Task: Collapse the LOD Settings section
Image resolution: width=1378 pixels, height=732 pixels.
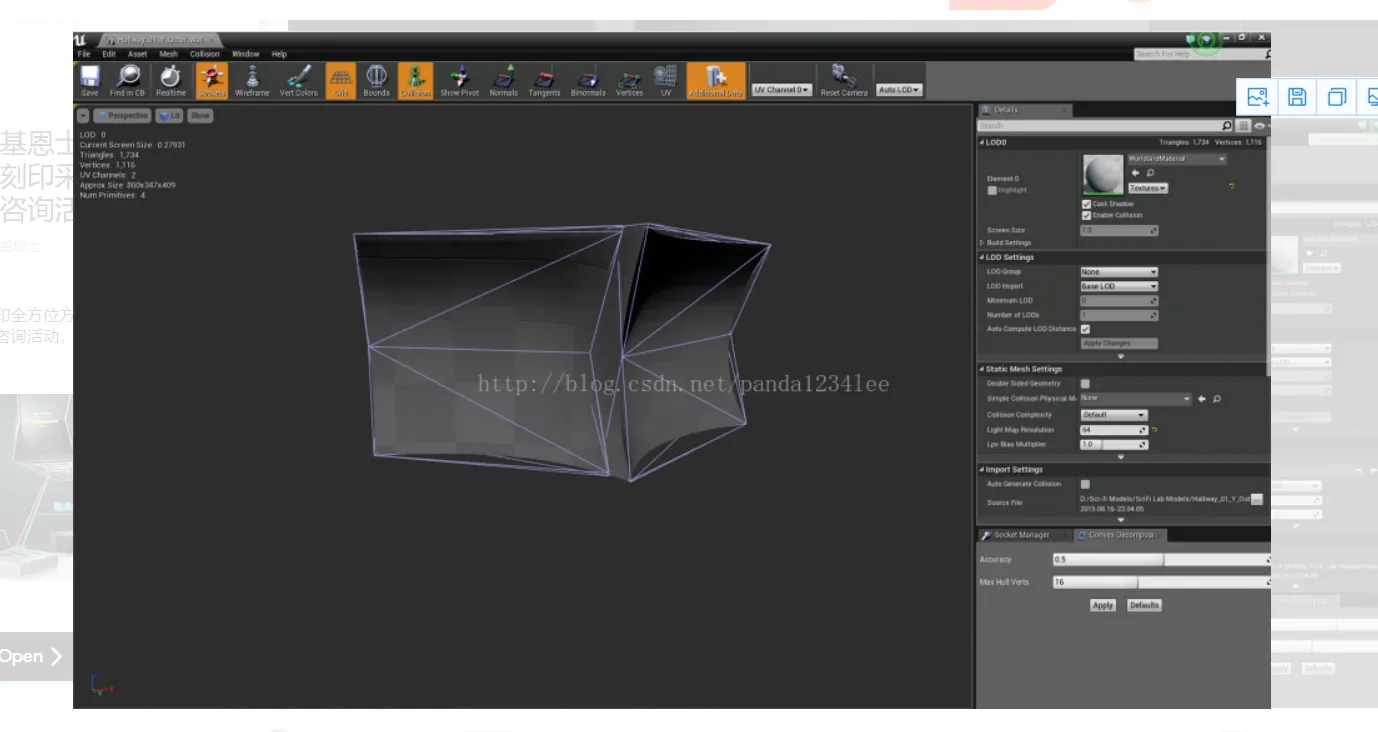Action: point(981,257)
